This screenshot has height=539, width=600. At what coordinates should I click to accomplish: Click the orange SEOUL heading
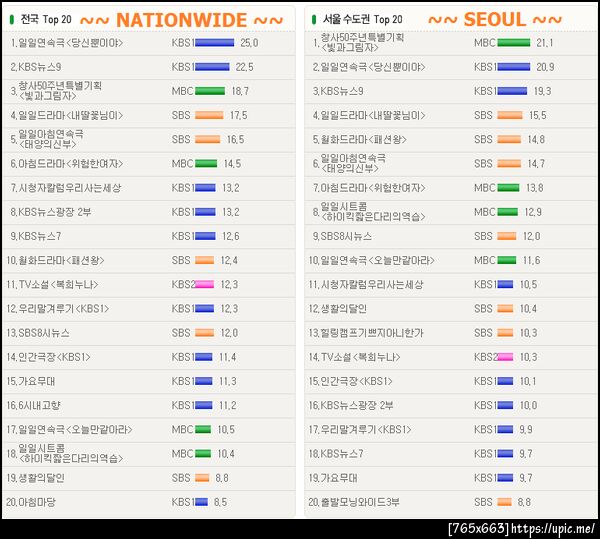pos(495,20)
